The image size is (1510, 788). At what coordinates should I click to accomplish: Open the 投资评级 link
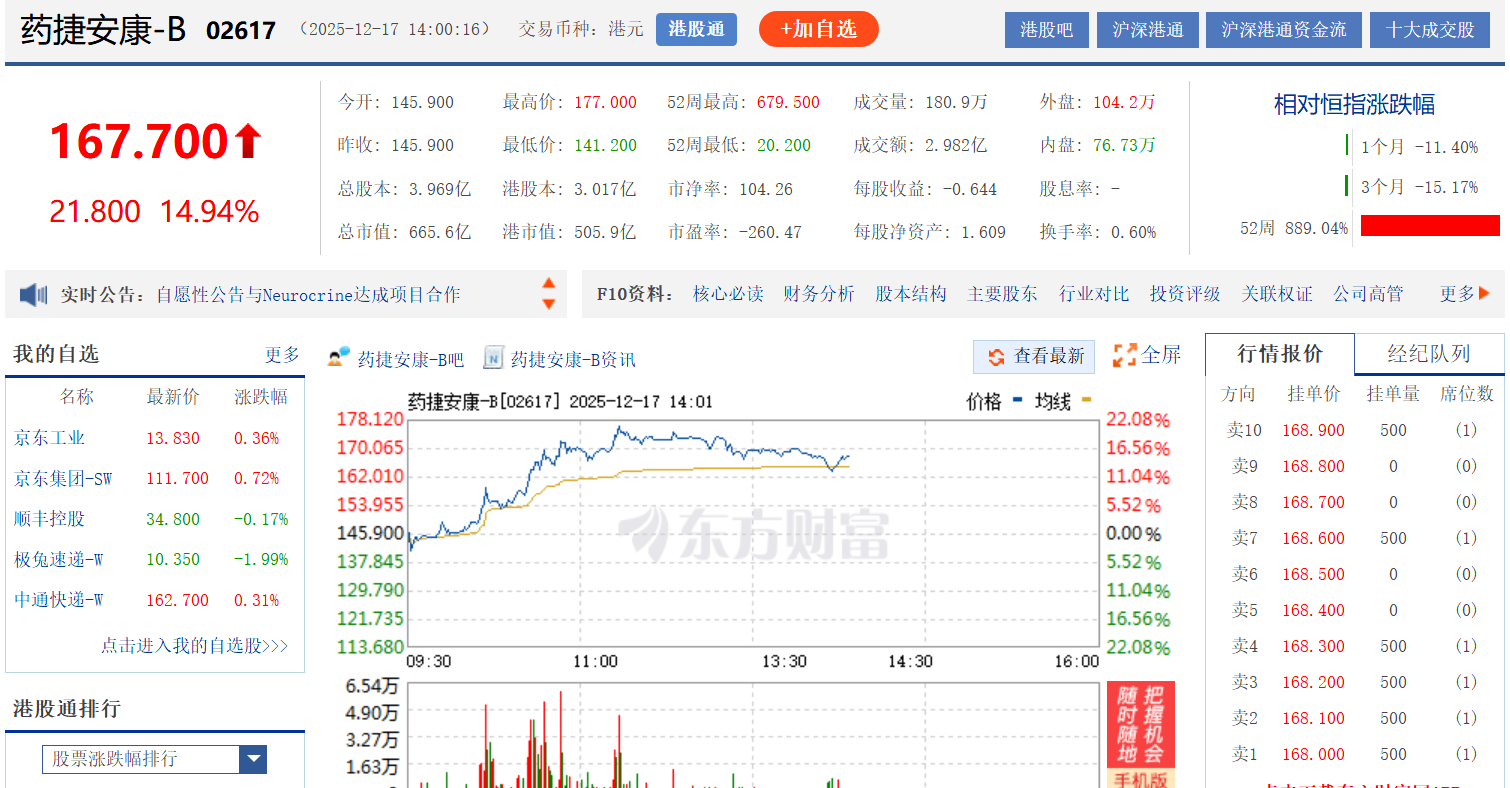coord(1185,294)
